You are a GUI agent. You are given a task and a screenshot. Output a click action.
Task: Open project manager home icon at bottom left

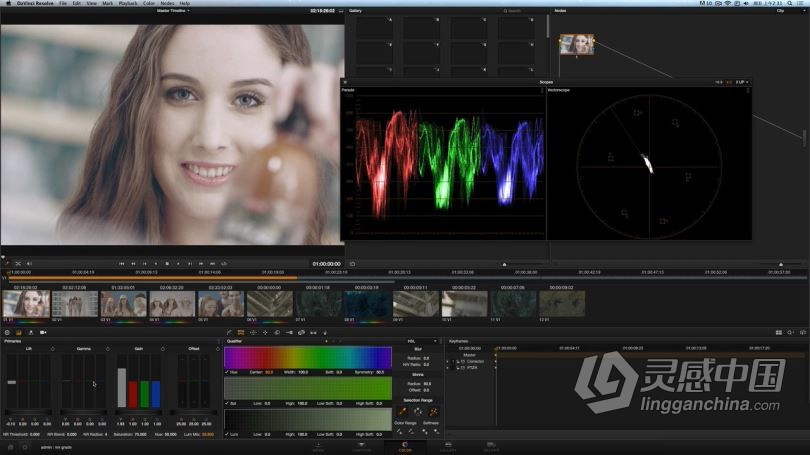point(10,447)
